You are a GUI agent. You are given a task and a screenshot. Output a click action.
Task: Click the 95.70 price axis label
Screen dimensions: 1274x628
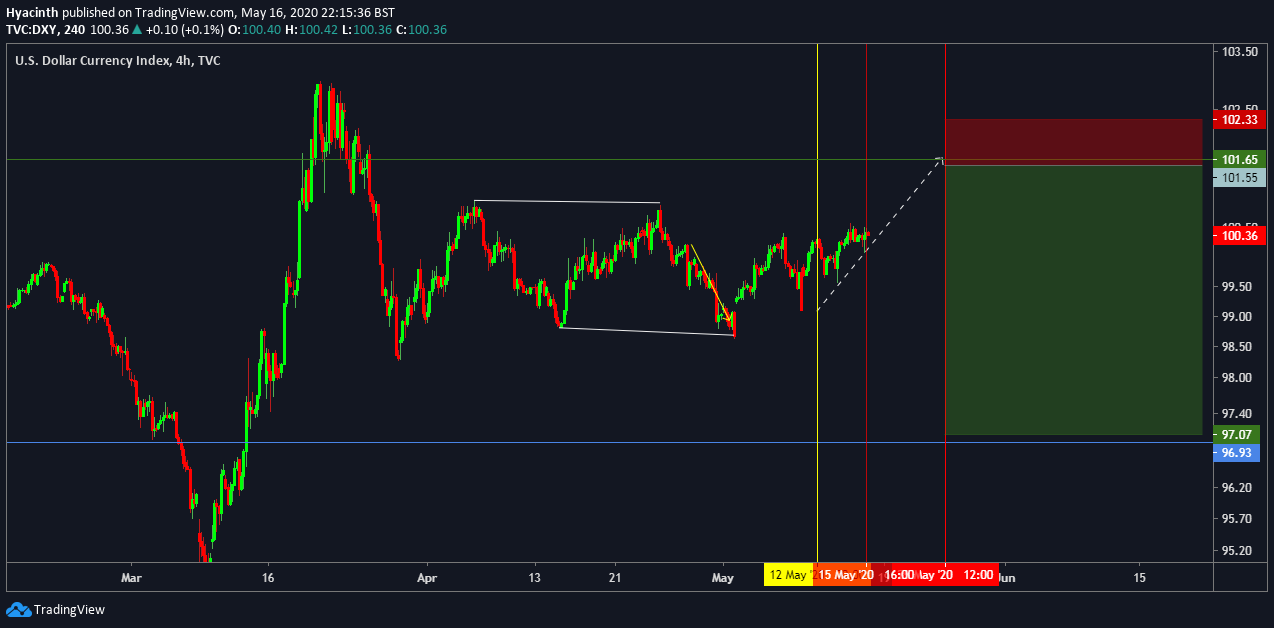click(1239, 519)
